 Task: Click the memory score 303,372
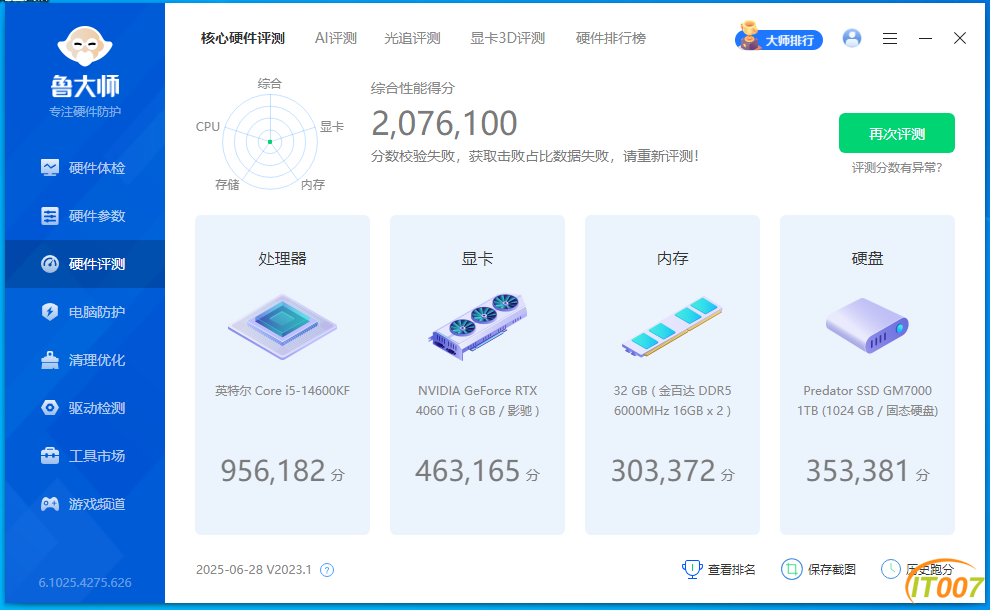pos(663,470)
